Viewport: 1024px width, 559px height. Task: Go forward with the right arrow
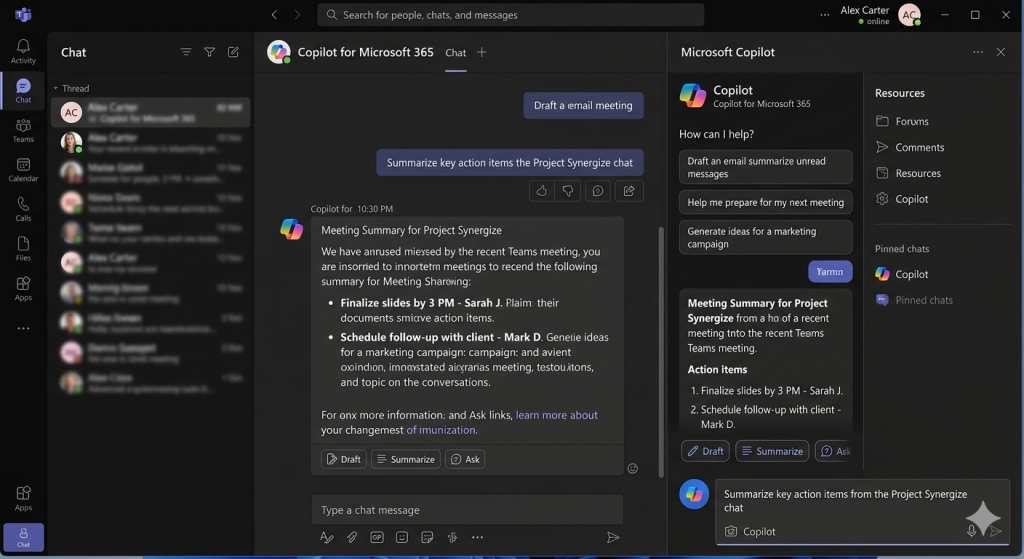click(297, 14)
